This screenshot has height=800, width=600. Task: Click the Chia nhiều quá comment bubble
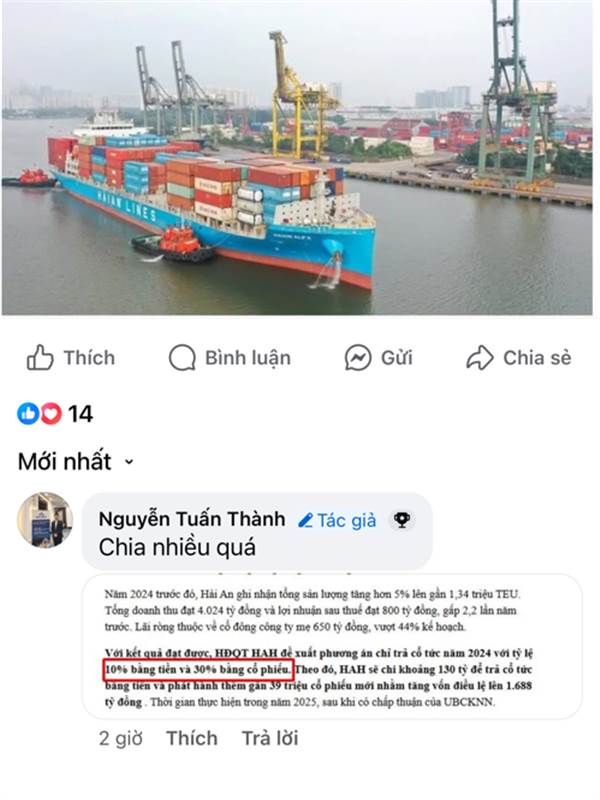[x=257, y=531]
